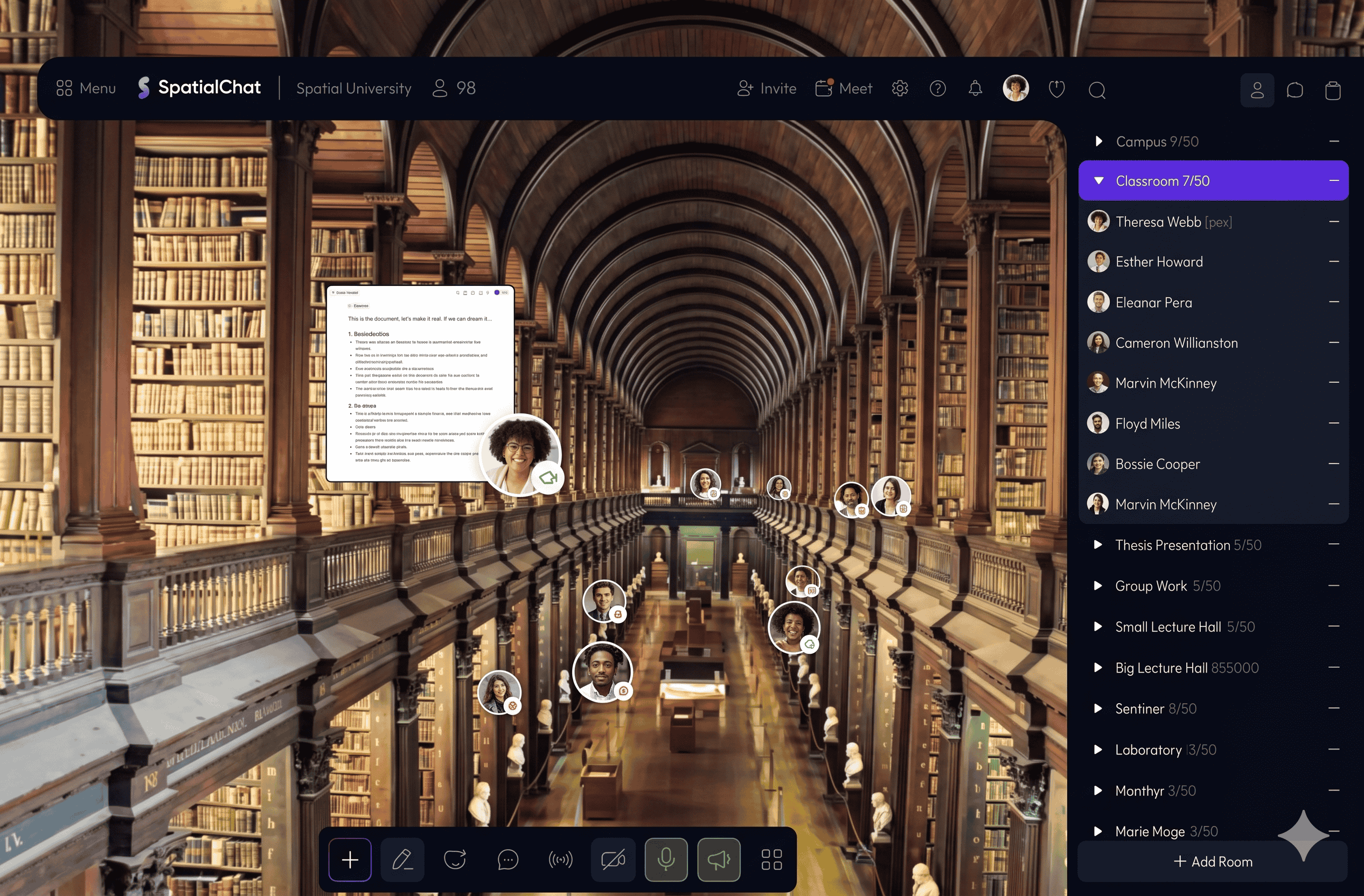The image size is (1364, 896).
Task: Click the shared document board
Action: (420, 383)
